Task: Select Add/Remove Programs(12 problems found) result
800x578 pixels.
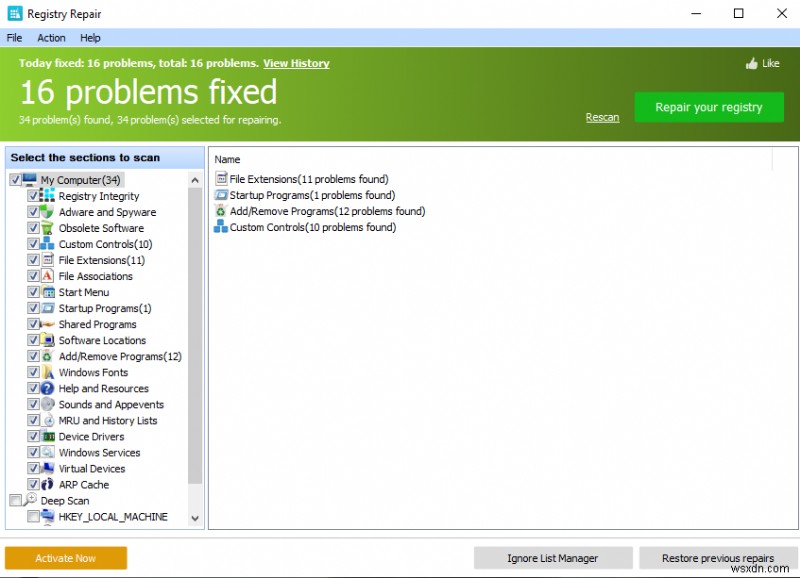Action: tap(327, 211)
